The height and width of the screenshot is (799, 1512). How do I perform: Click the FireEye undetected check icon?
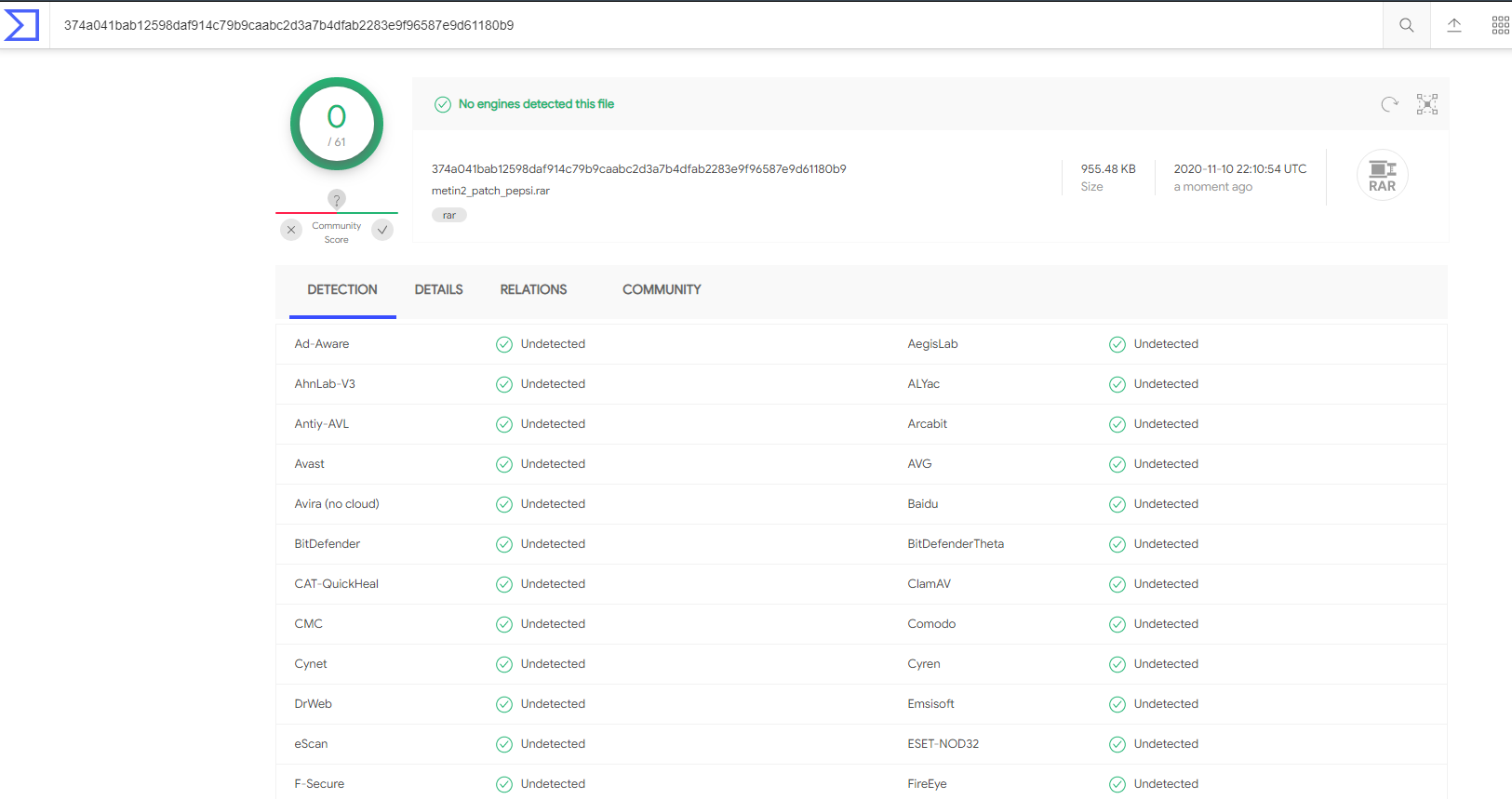(1117, 784)
